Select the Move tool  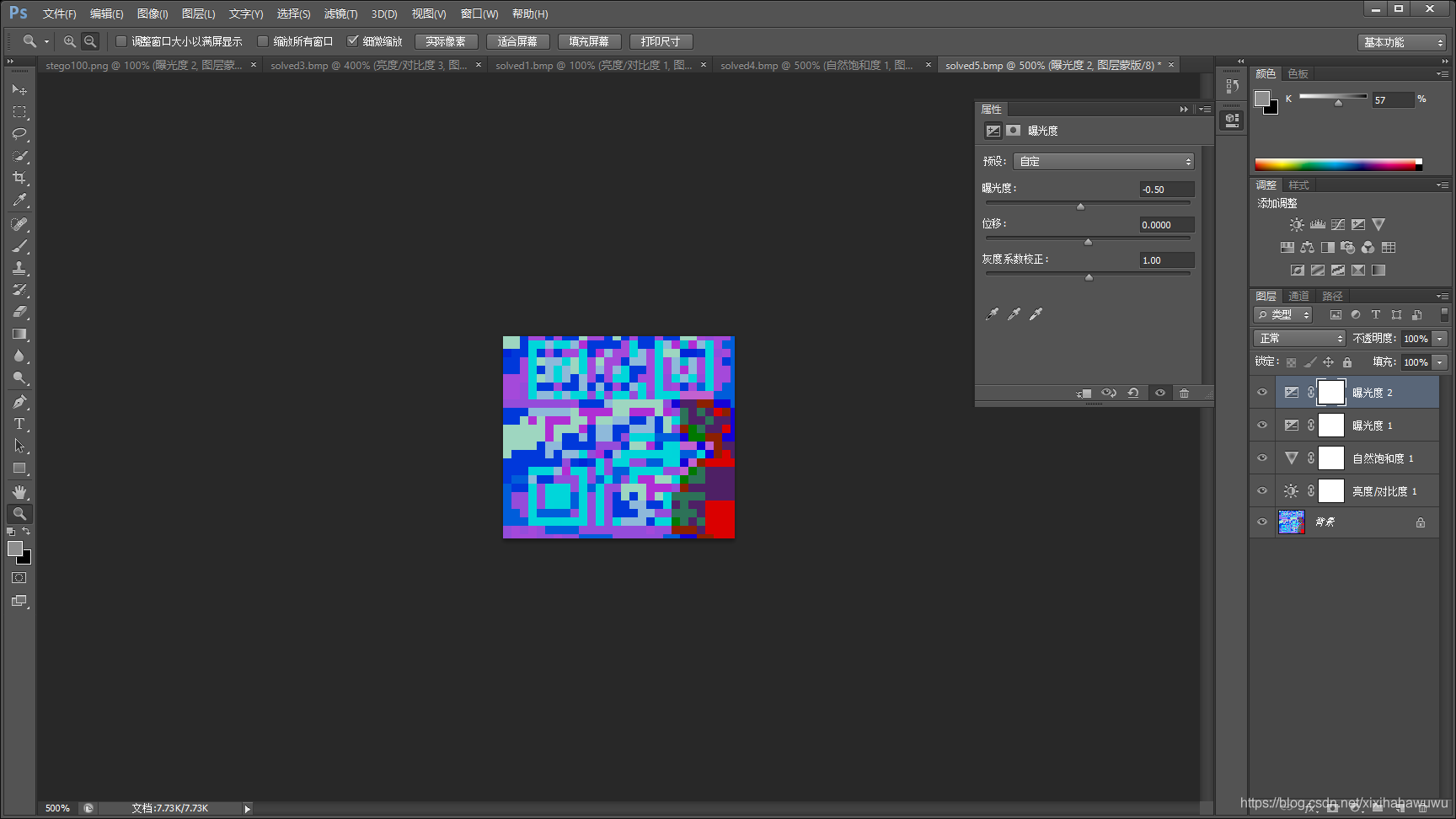19,89
